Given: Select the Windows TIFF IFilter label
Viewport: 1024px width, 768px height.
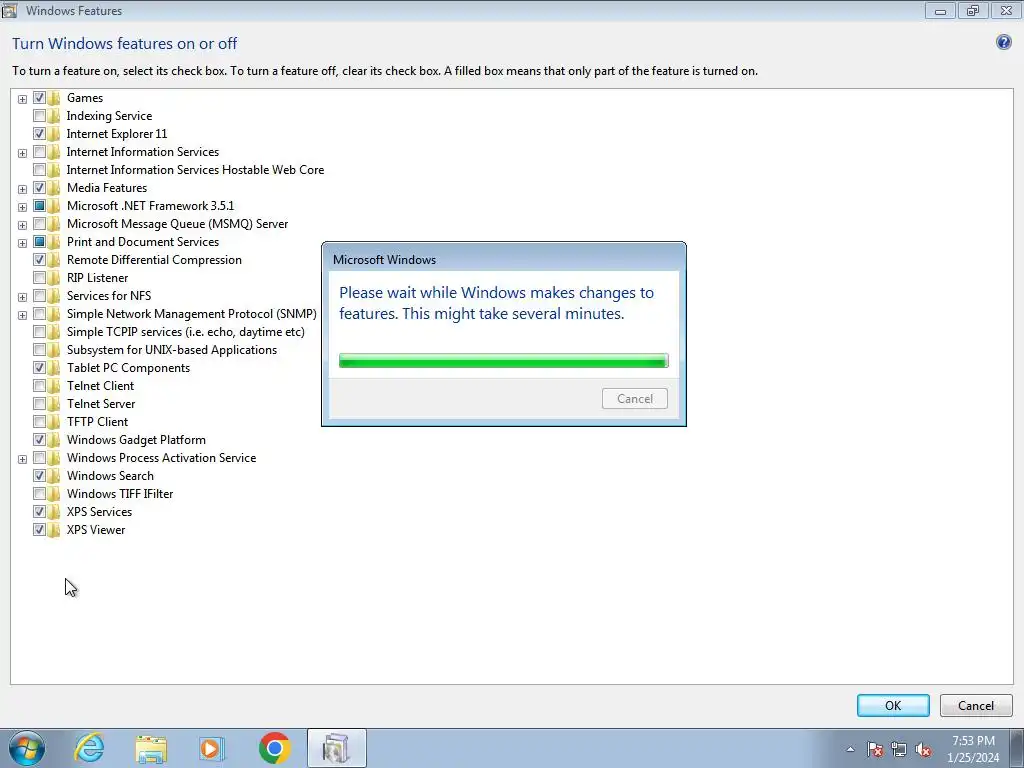Looking at the screenshot, I should 120,494.
